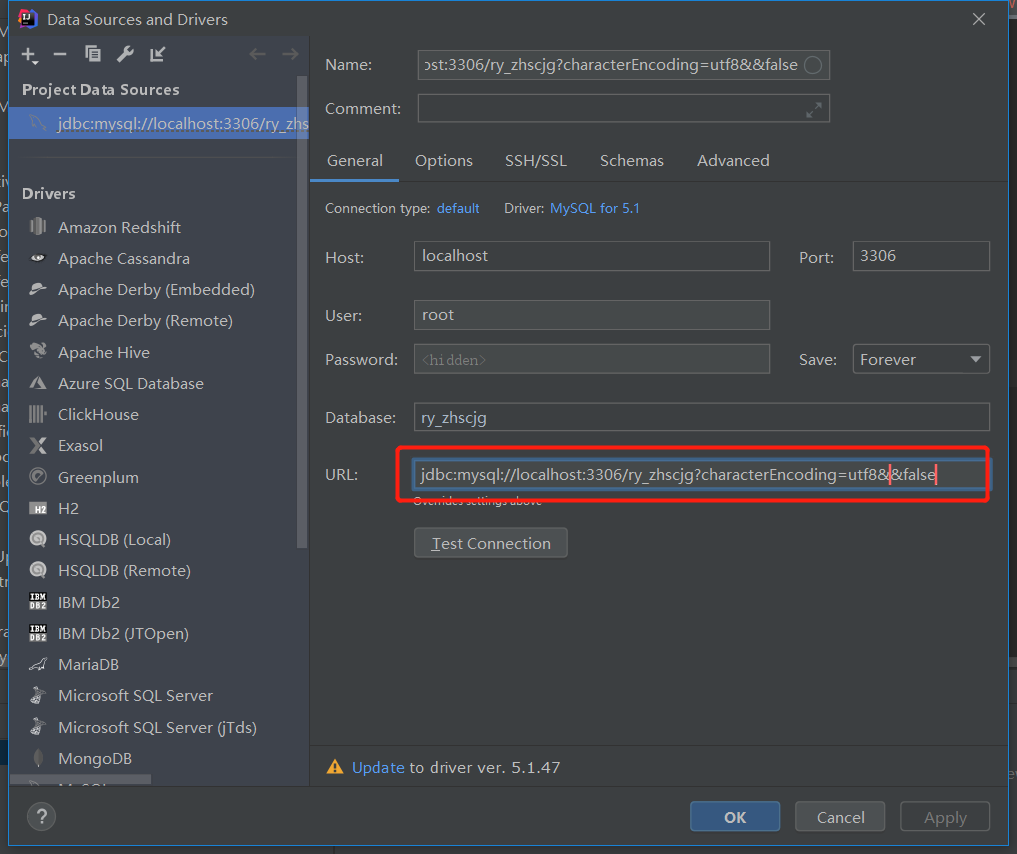Open the Schemas tab

[632, 161]
